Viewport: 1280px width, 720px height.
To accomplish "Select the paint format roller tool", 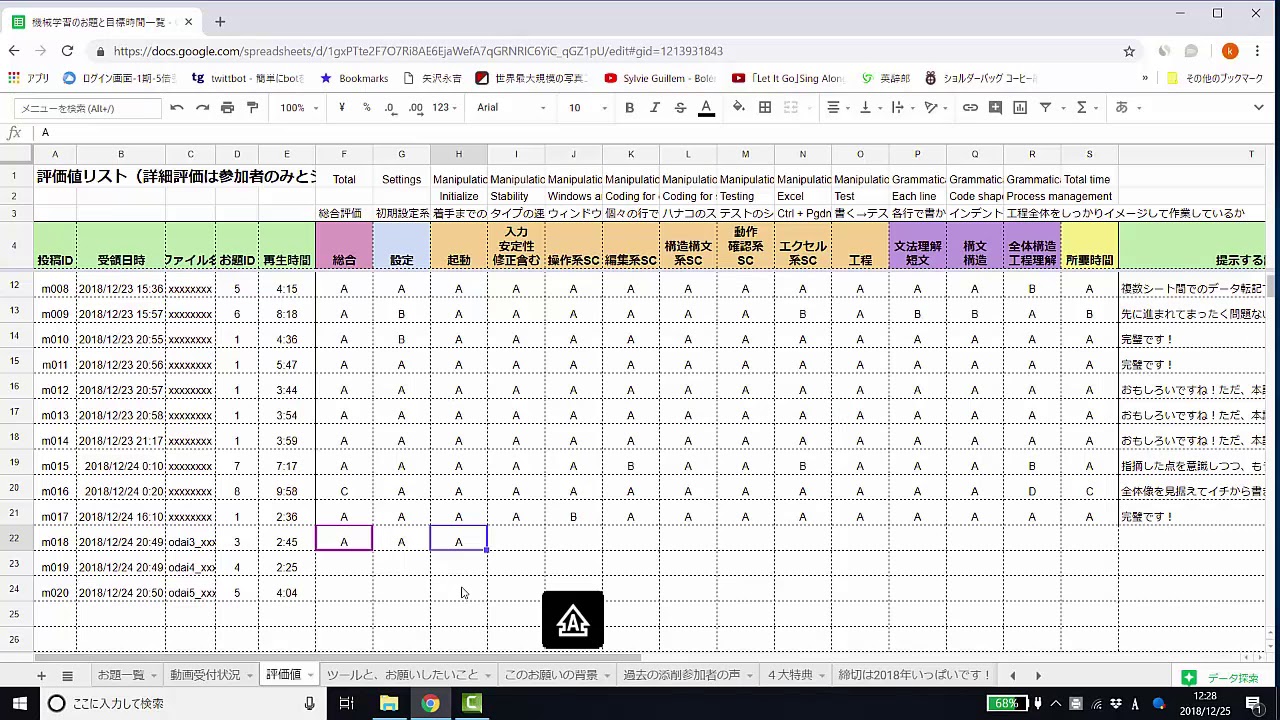I will click(252, 107).
